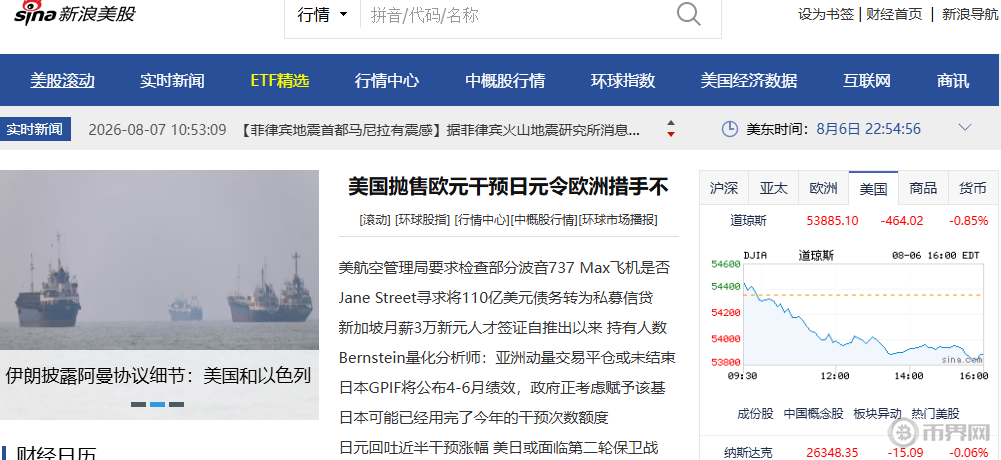Select the third slideshow indicator dash

tap(177, 404)
